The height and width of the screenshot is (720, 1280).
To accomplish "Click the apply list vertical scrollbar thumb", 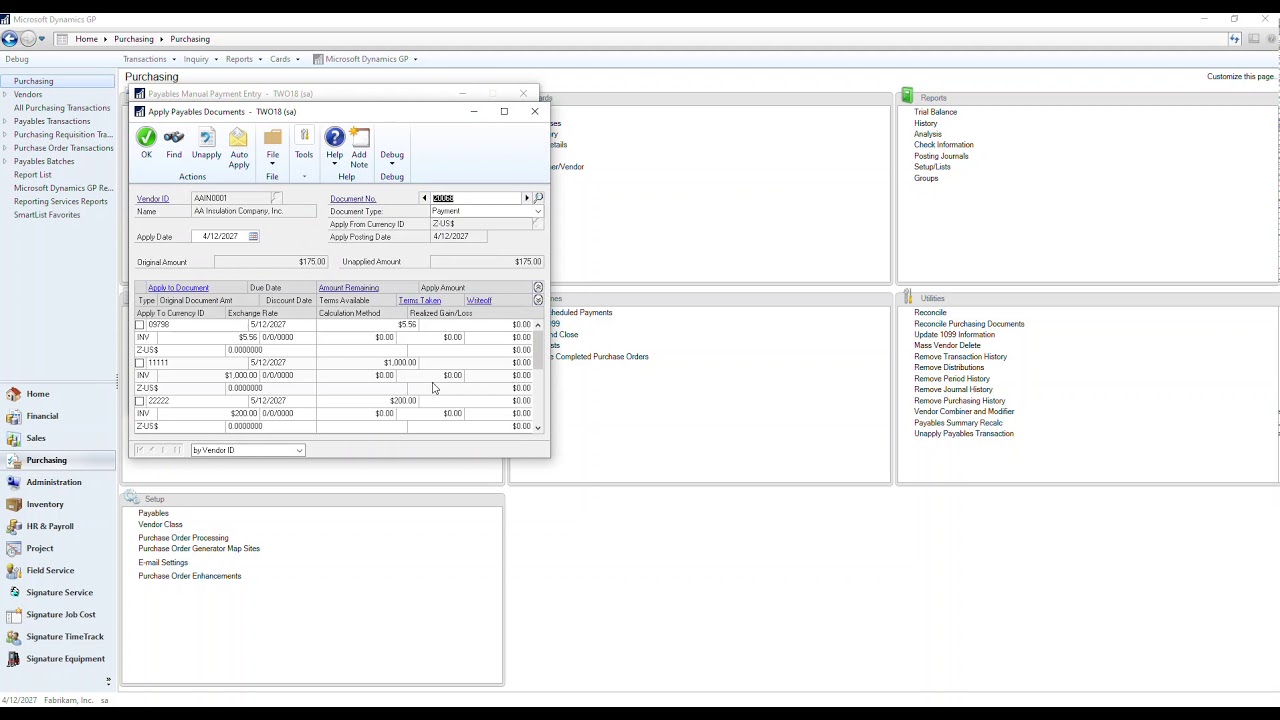I will point(538,350).
